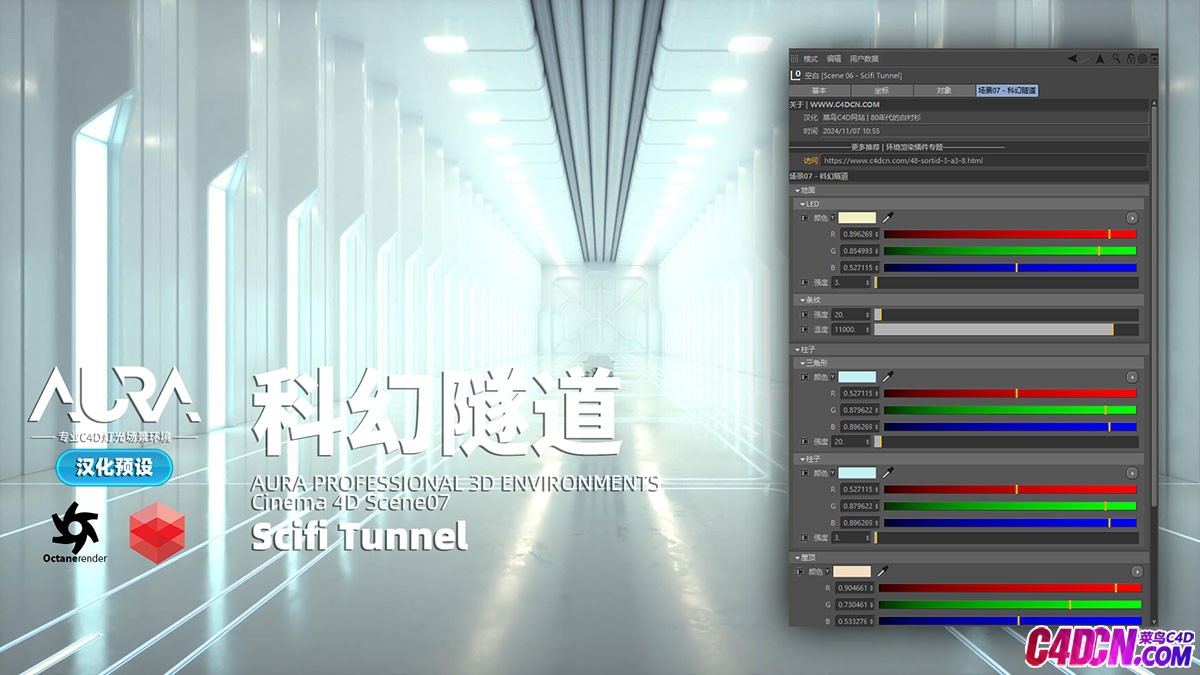1200x675 pixels.
Task: Collapse the LED subgroup
Action: click(803, 204)
